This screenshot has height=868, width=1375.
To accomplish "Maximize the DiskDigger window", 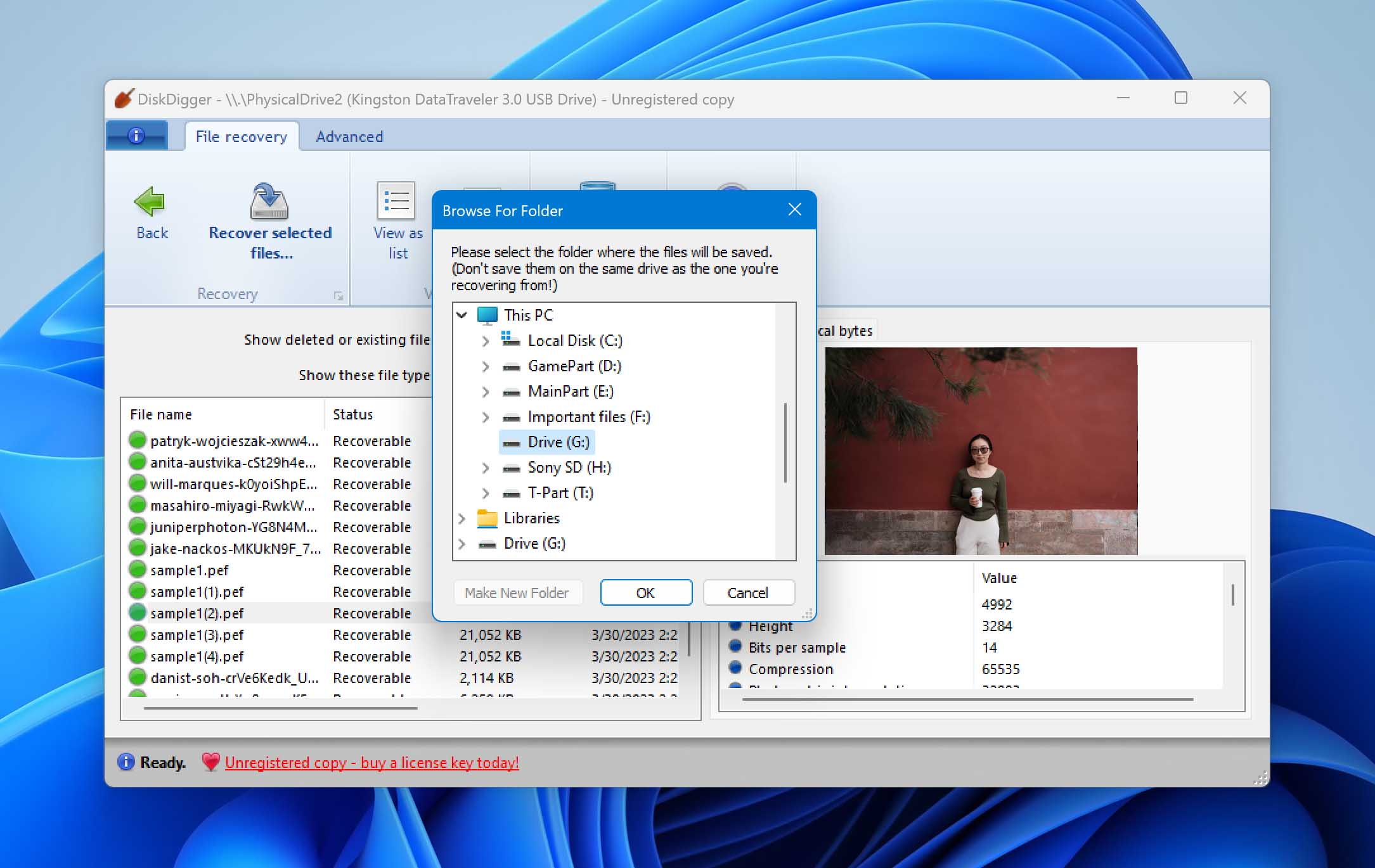I will click(1181, 98).
